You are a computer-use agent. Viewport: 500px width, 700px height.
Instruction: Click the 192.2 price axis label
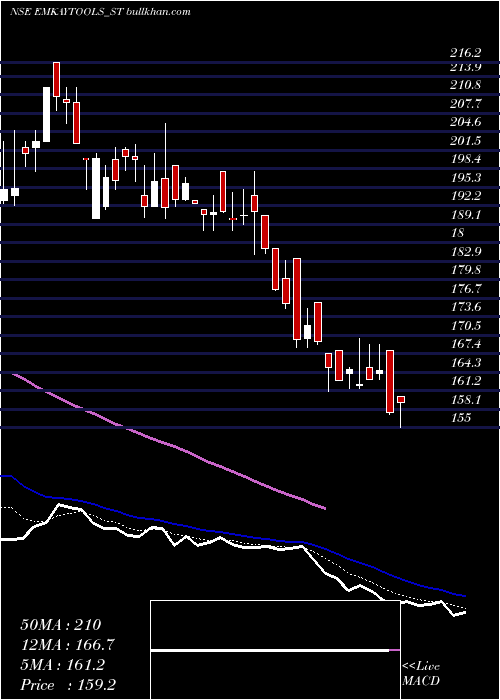(466, 196)
